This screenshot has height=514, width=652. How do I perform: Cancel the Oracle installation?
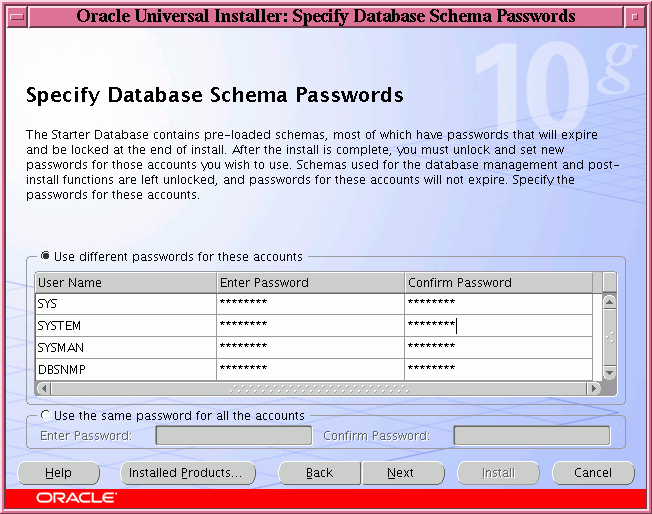593,473
